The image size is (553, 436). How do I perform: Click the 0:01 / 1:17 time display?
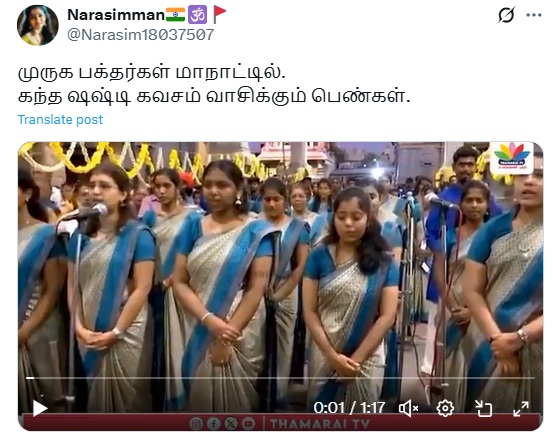(349, 408)
